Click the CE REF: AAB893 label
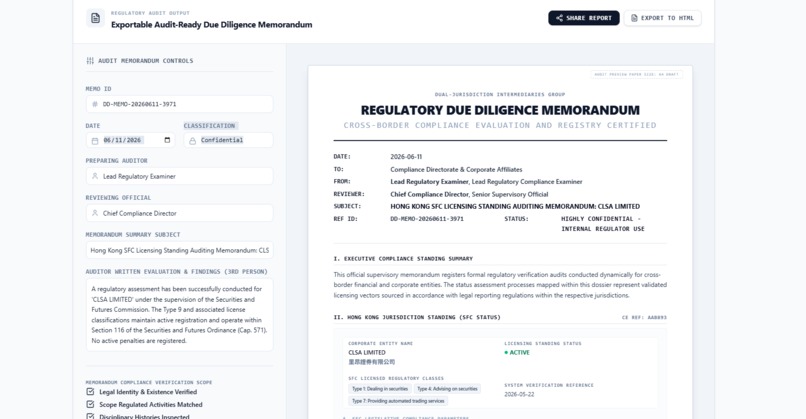The image size is (806, 419). [644, 318]
